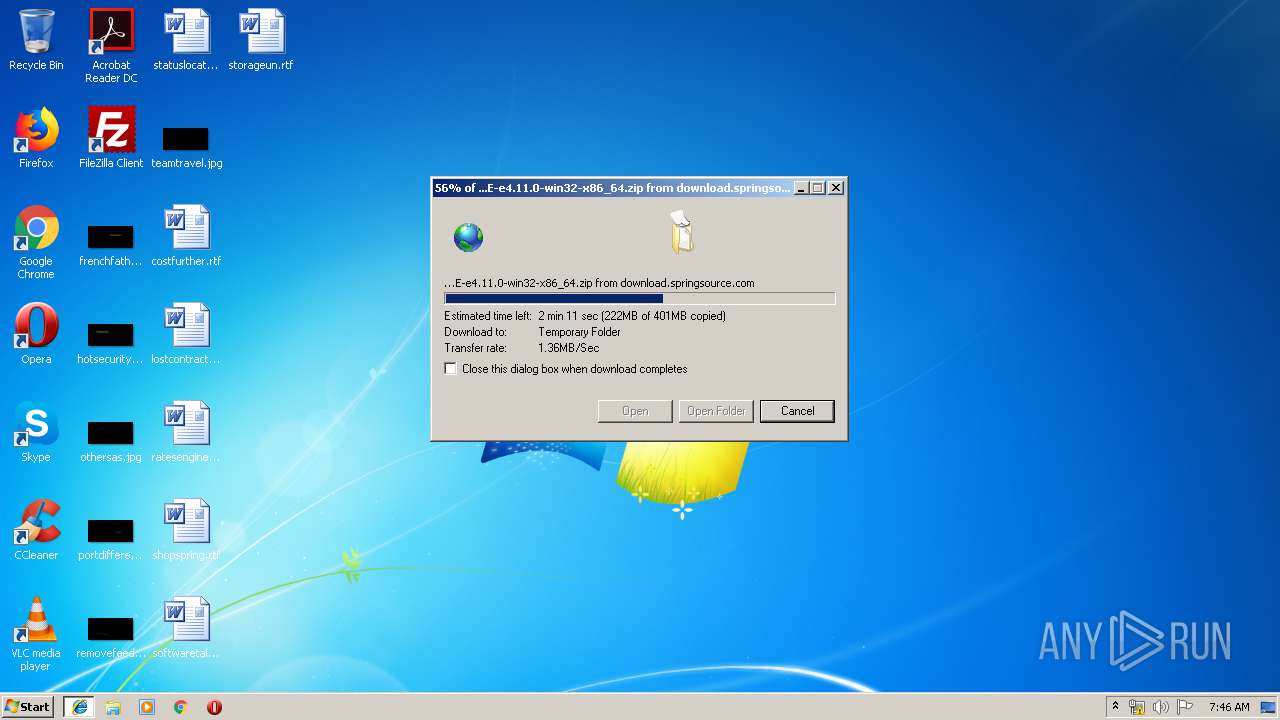This screenshot has height=720, width=1280.
Task: Select the Google Chrome desktop shortcut
Action: tap(36, 242)
